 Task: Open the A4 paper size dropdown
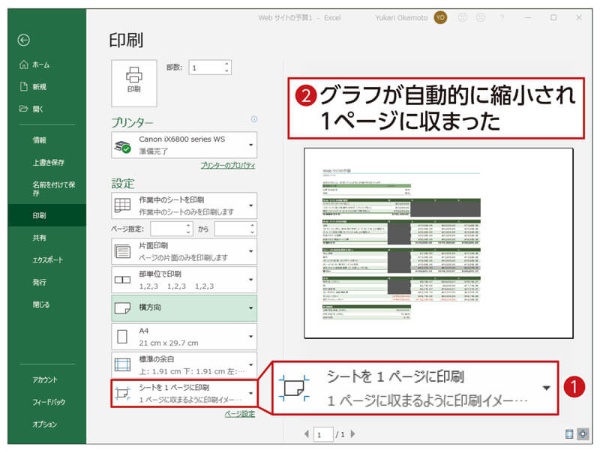184,337
